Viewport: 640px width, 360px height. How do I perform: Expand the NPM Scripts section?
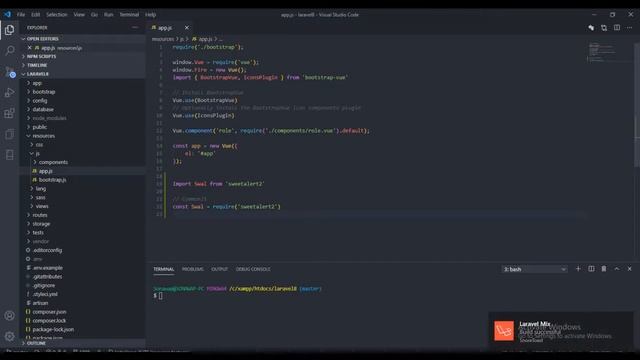82,56
